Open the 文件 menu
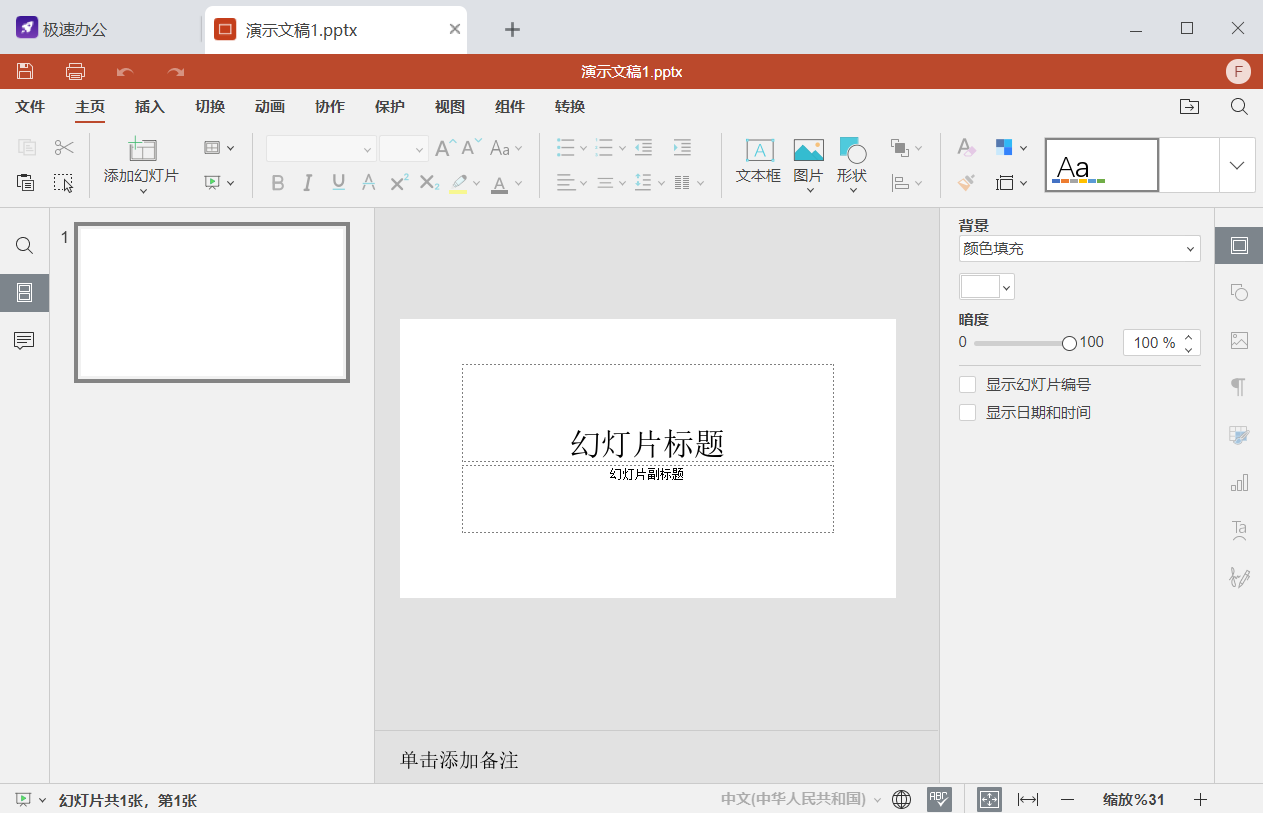 click(x=31, y=107)
